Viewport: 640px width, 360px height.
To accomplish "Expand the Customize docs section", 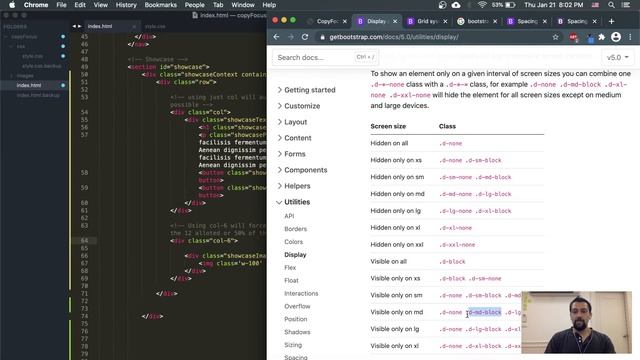I will pyautogui.click(x=298, y=106).
